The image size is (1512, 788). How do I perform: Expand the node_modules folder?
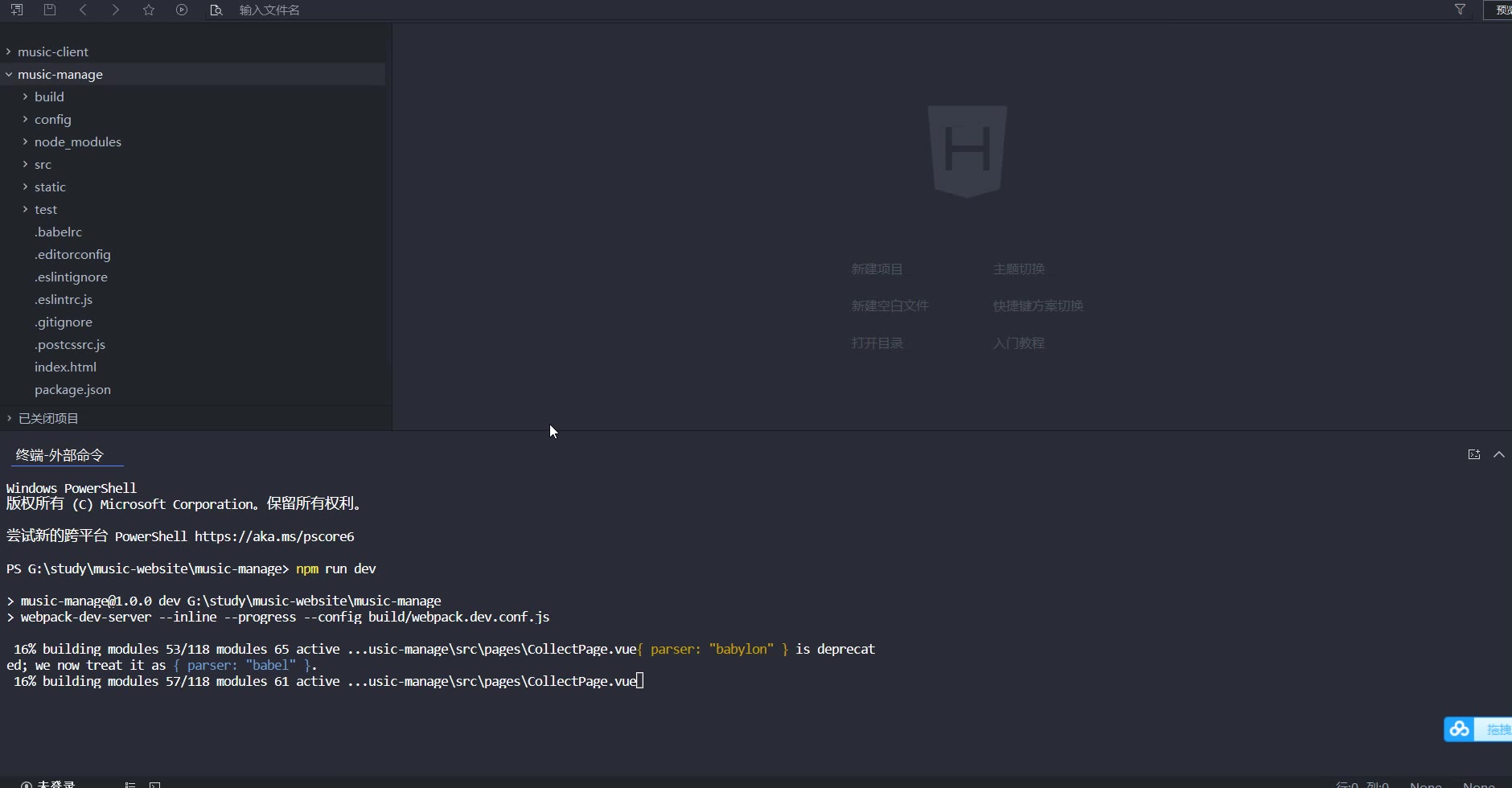click(25, 142)
